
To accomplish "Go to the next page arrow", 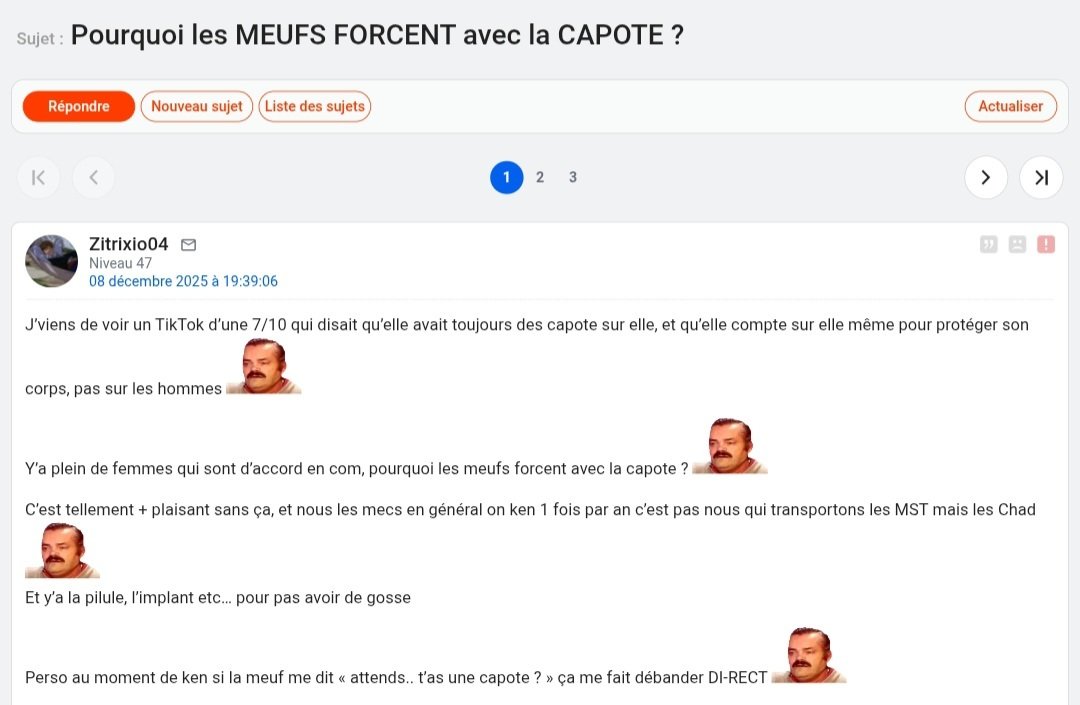I will click(x=986, y=178).
